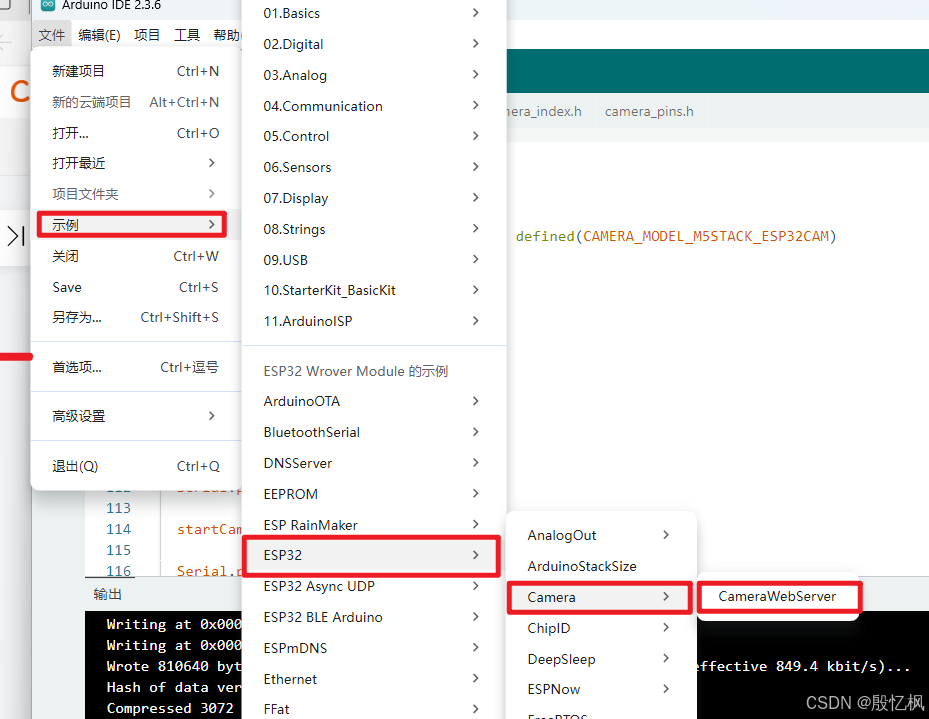Choose 另存为... menu entry
The image size is (929, 719).
pyautogui.click(x=136, y=317)
